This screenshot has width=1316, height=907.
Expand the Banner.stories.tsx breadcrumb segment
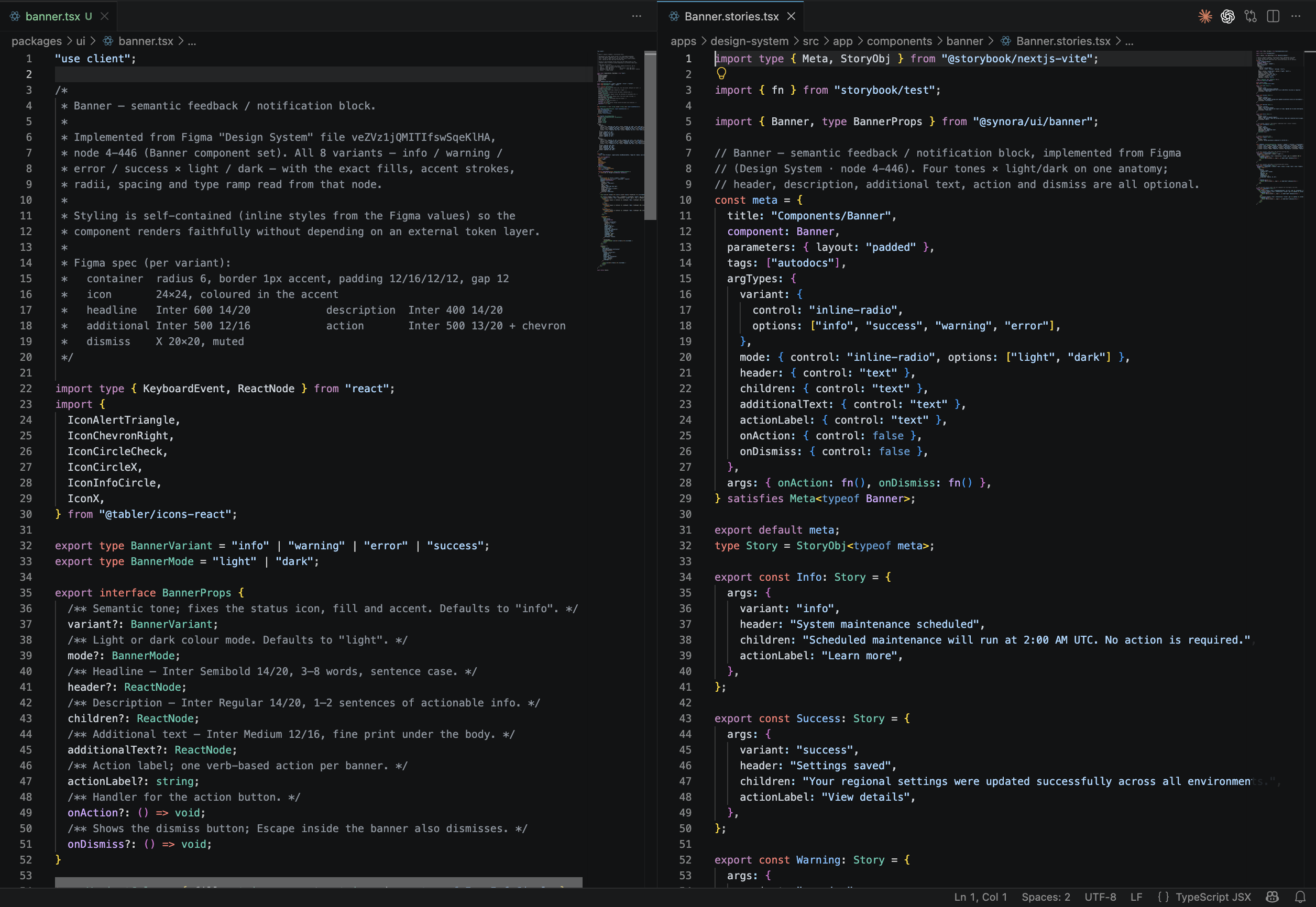click(1063, 41)
